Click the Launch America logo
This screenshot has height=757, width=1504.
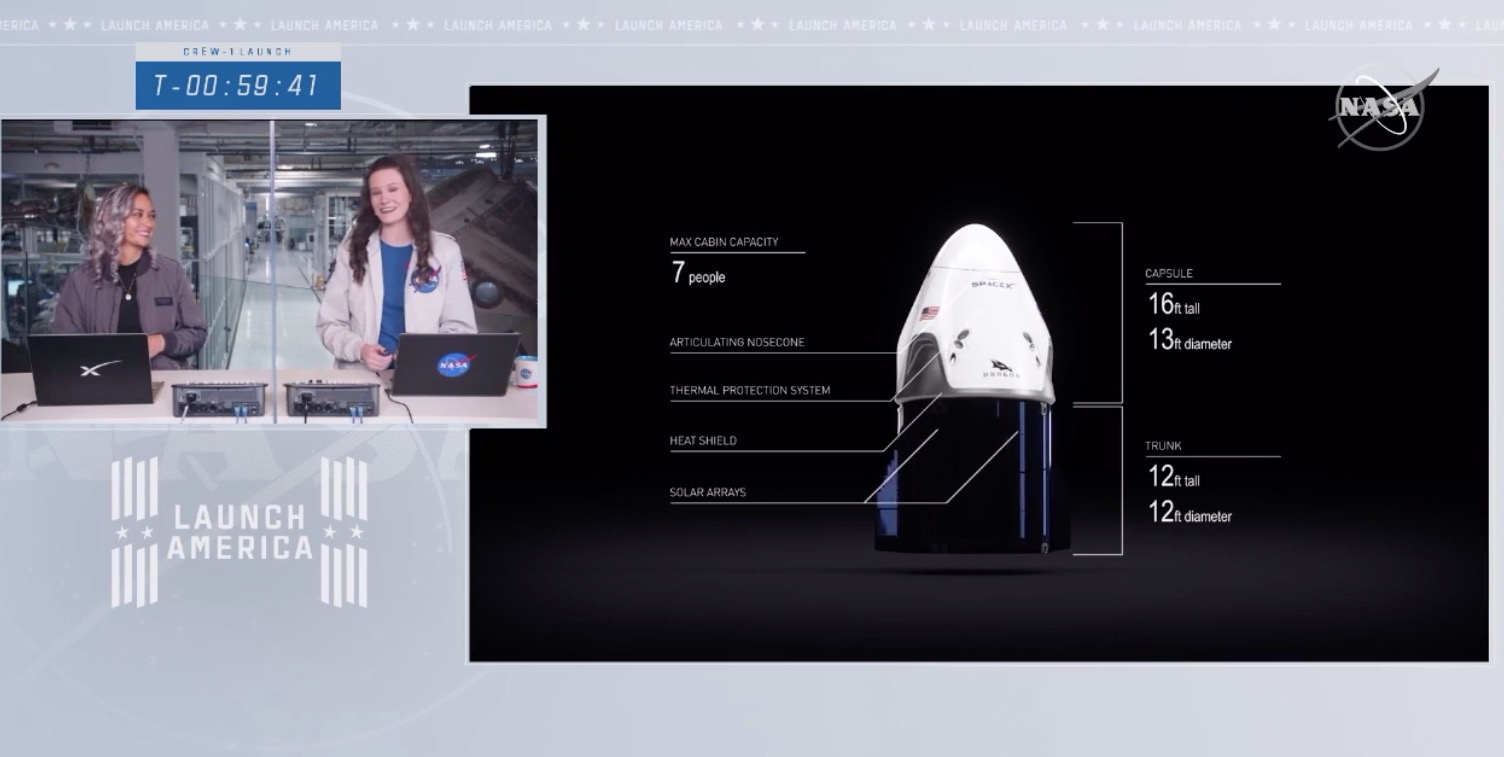point(239,532)
